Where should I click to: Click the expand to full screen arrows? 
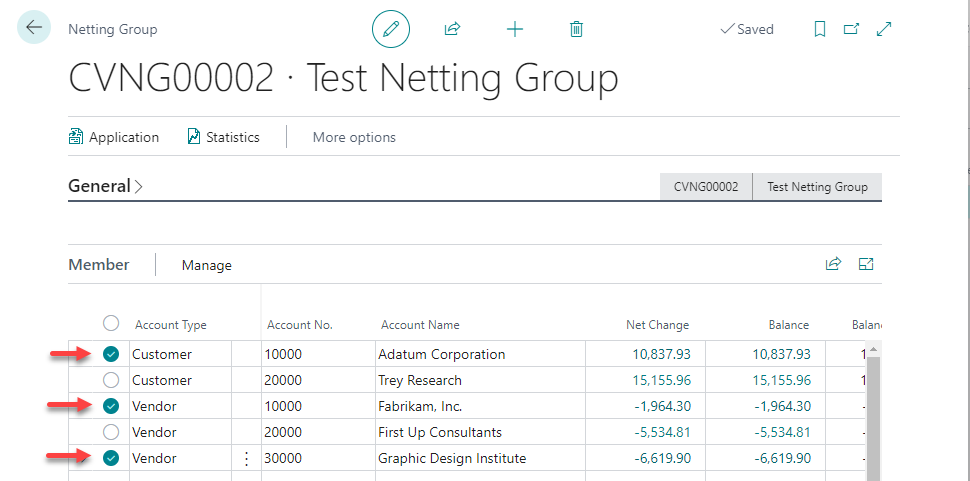[x=884, y=29]
